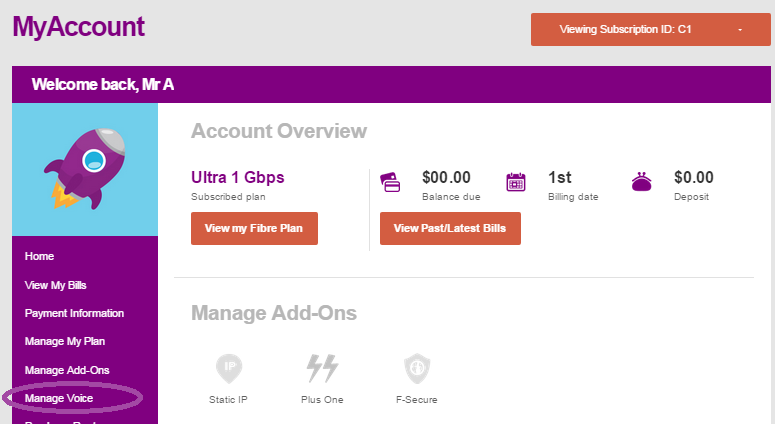Viewport: 775px width, 424px height.
Task: Open the F-Secure shield icon
Action: 416,368
